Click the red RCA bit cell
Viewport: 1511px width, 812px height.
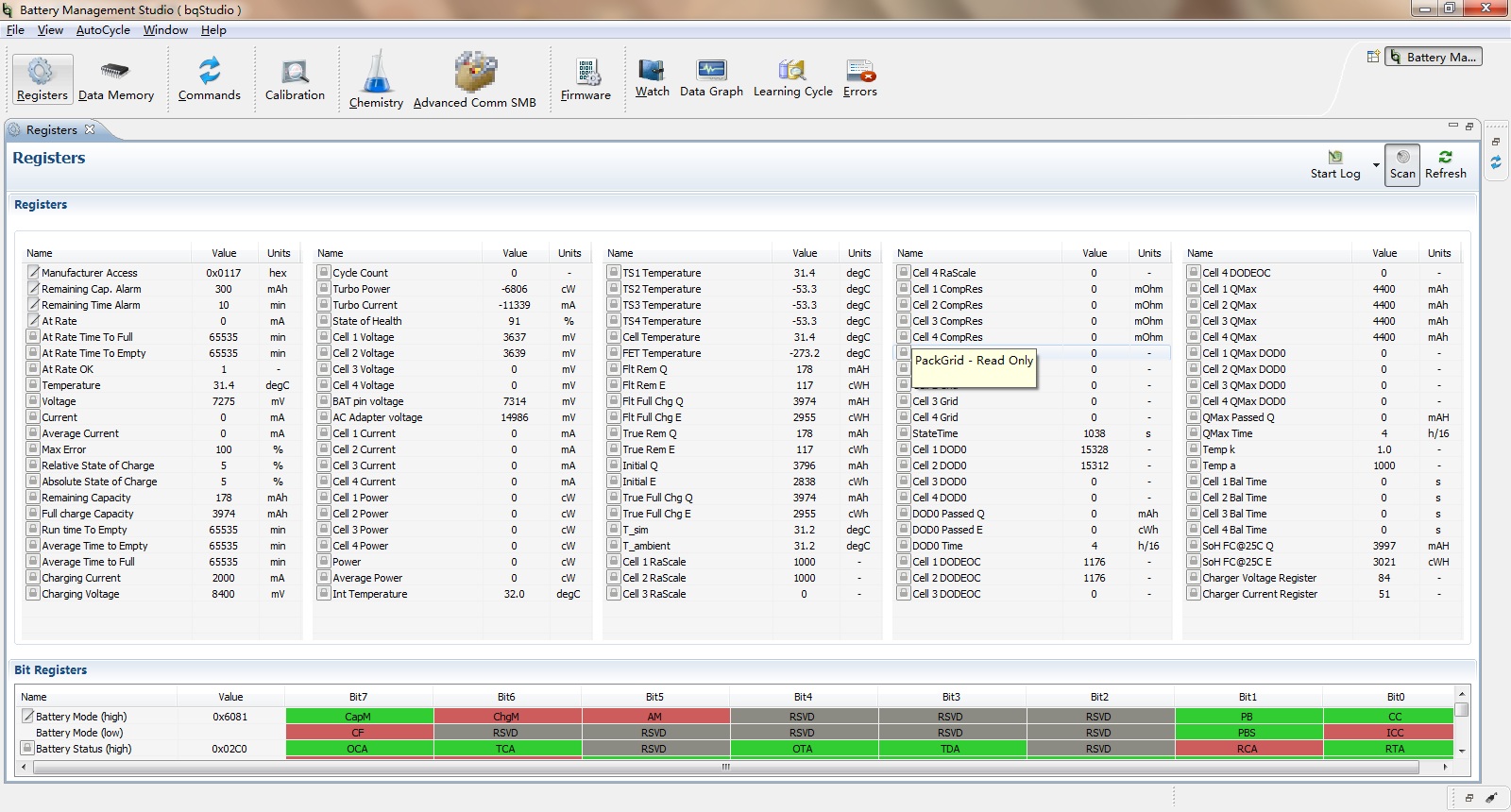click(x=1248, y=748)
